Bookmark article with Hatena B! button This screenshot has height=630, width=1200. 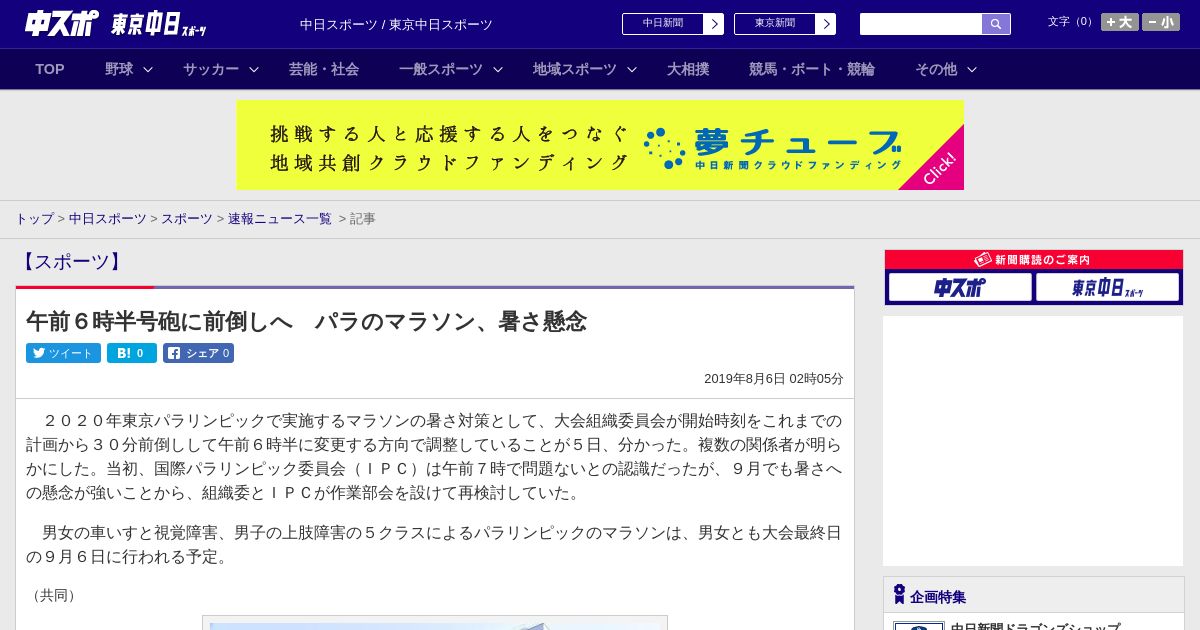tap(132, 353)
